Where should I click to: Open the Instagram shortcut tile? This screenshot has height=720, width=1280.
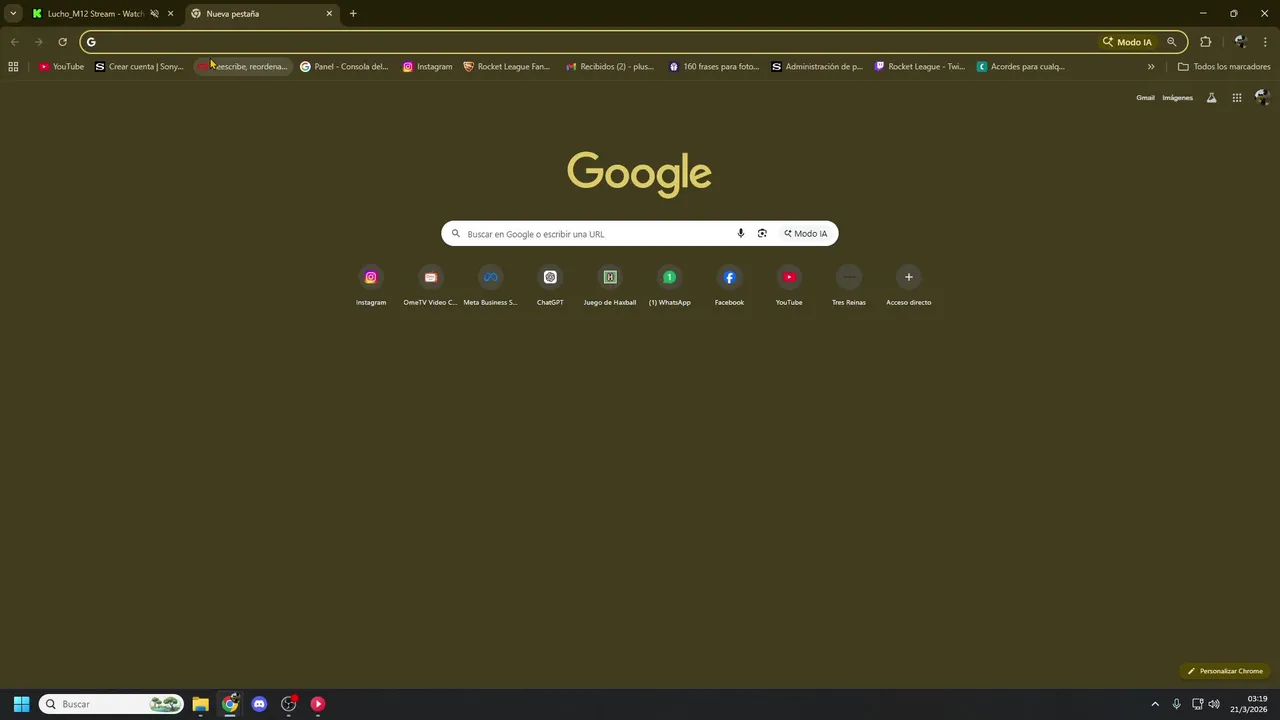point(371,285)
